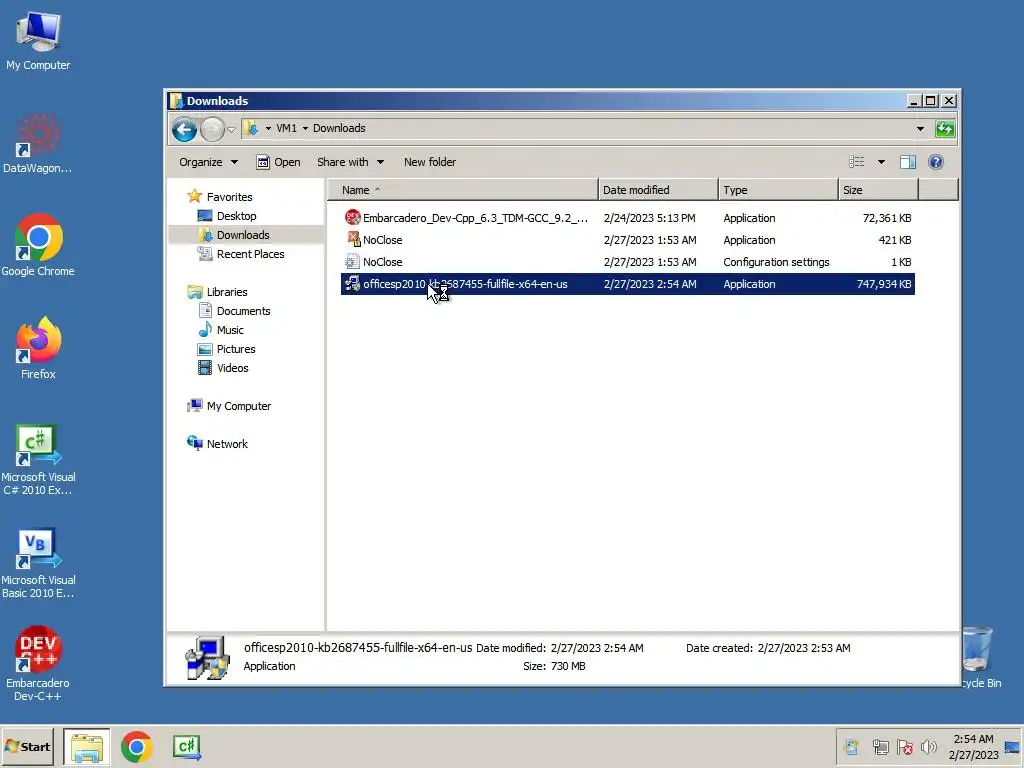Sort by Date modified column header

(658, 190)
